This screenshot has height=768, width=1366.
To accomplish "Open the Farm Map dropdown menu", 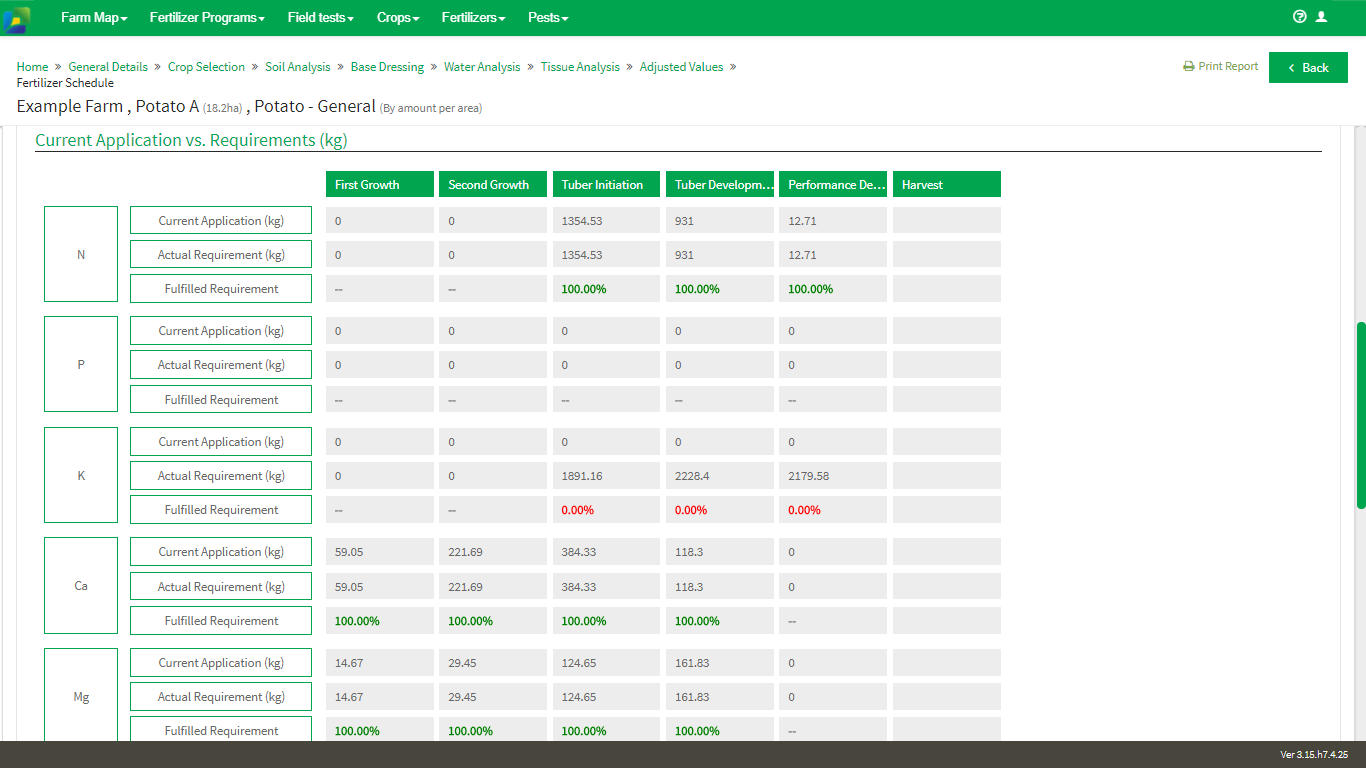I will [x=94, y=18].
